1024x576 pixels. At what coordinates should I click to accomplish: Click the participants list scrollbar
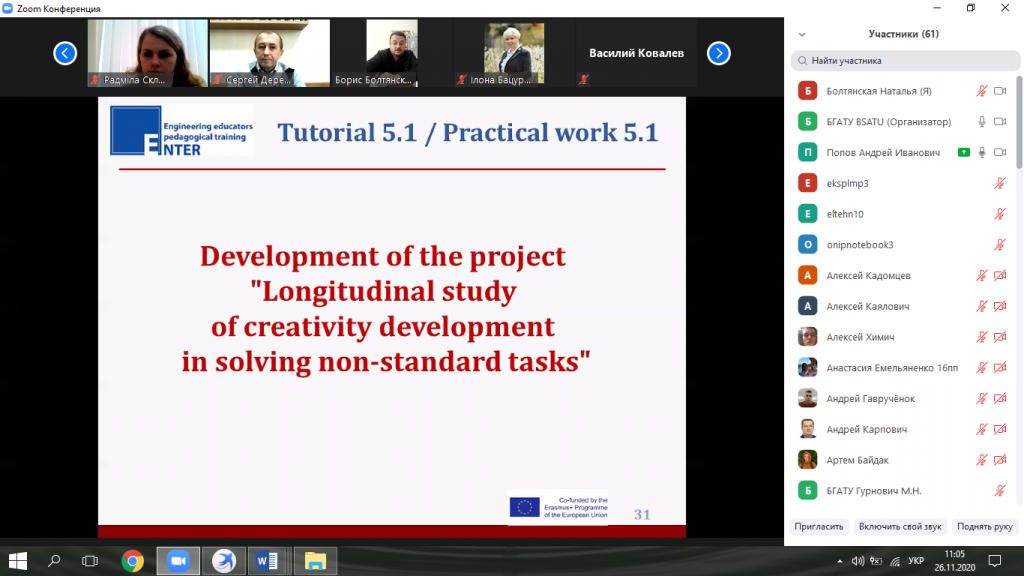[x=1019, y=122]
